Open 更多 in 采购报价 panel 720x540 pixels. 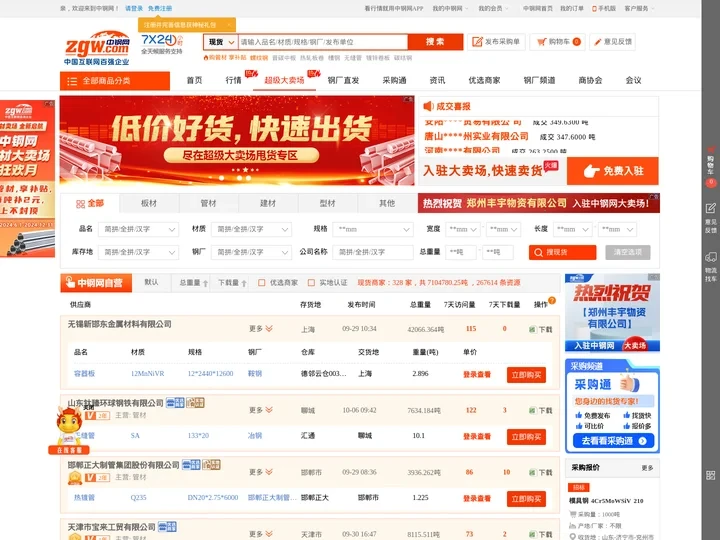[x=647, y=468]
